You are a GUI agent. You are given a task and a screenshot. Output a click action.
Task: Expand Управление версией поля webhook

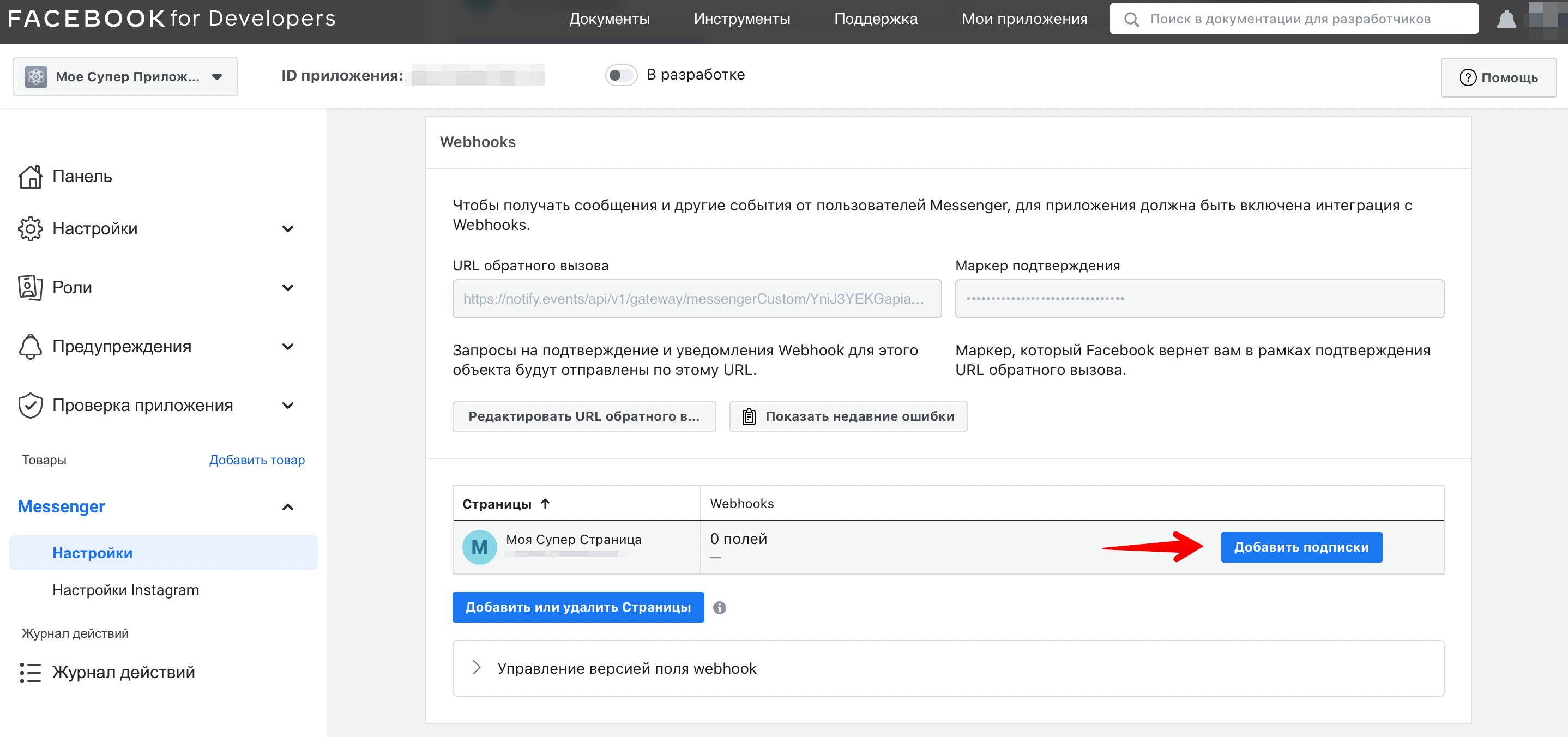tap(948, 668)
